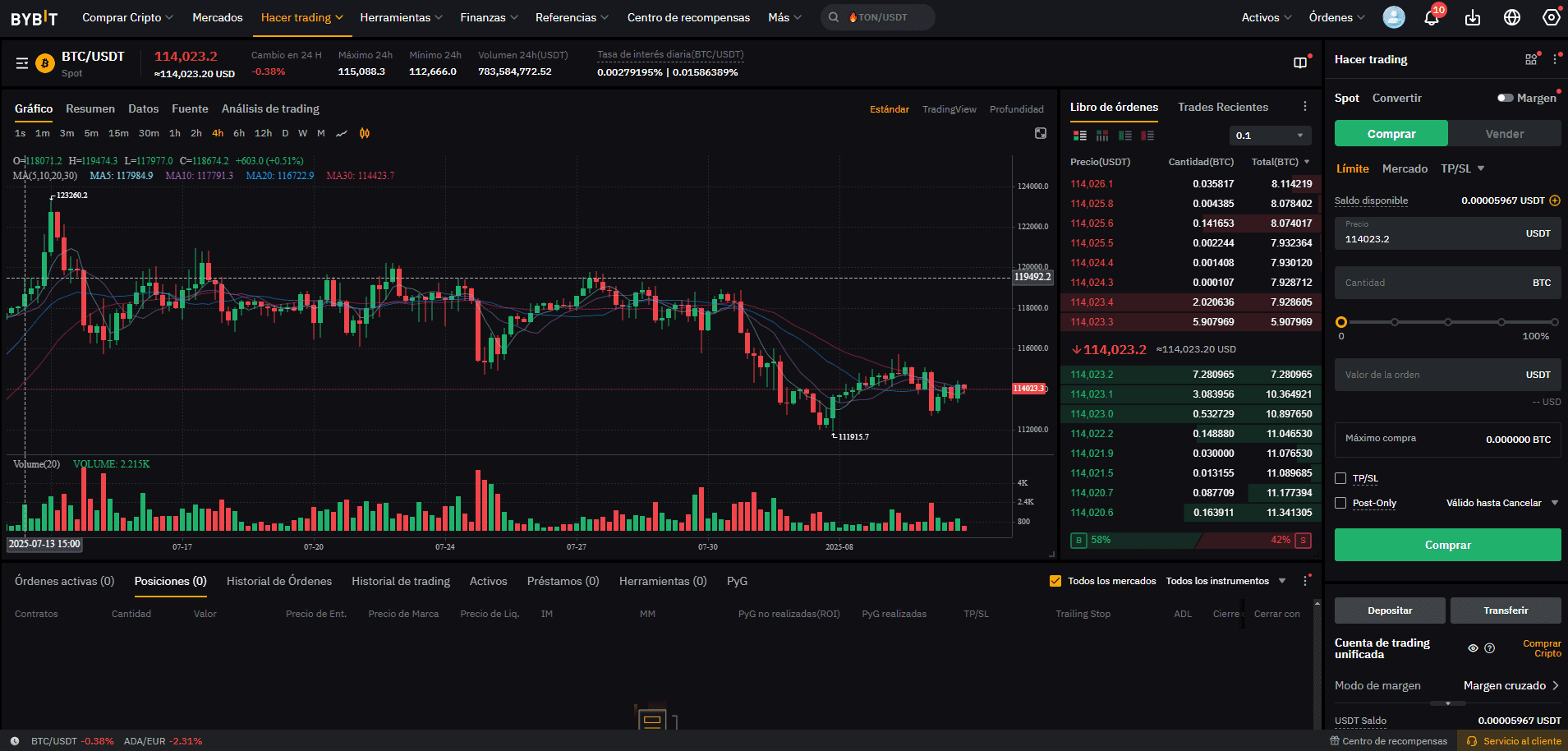
Task: Select the candlestick chart type icon
Action: click(365, 133)
